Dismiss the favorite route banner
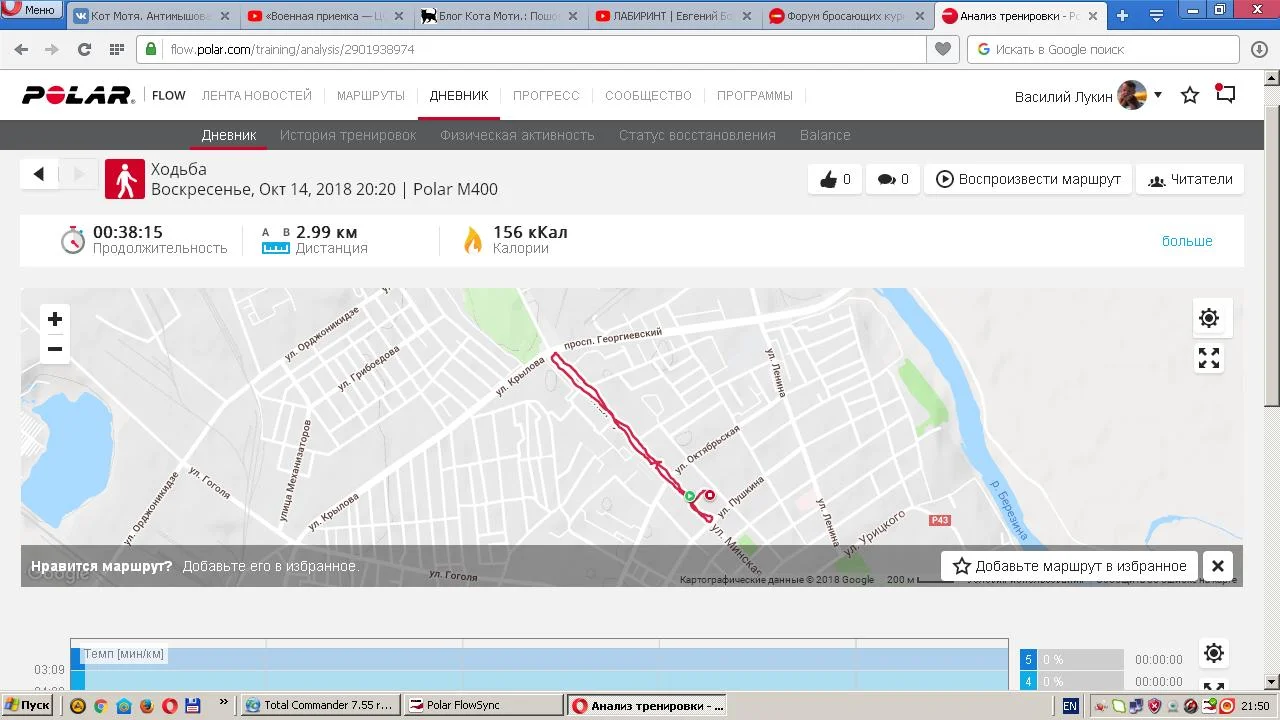This screenshot has width=1280, height=720. [1218, 566]
